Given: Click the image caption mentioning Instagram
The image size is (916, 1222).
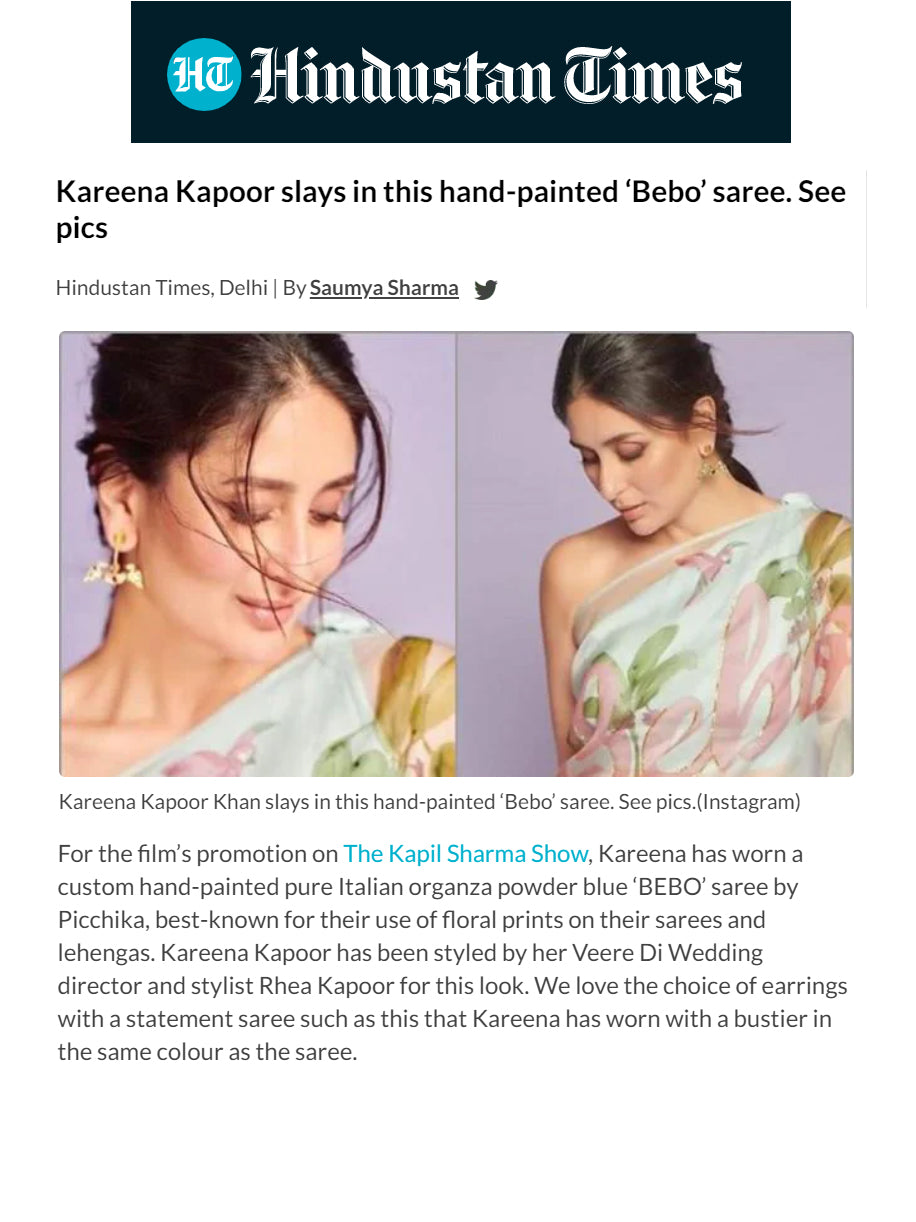Looking at the screenshot, I should click(430, 802).
